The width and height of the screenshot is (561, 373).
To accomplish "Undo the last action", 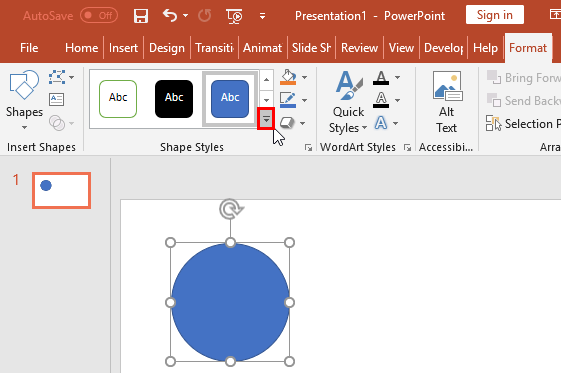I will pos(170,16).
